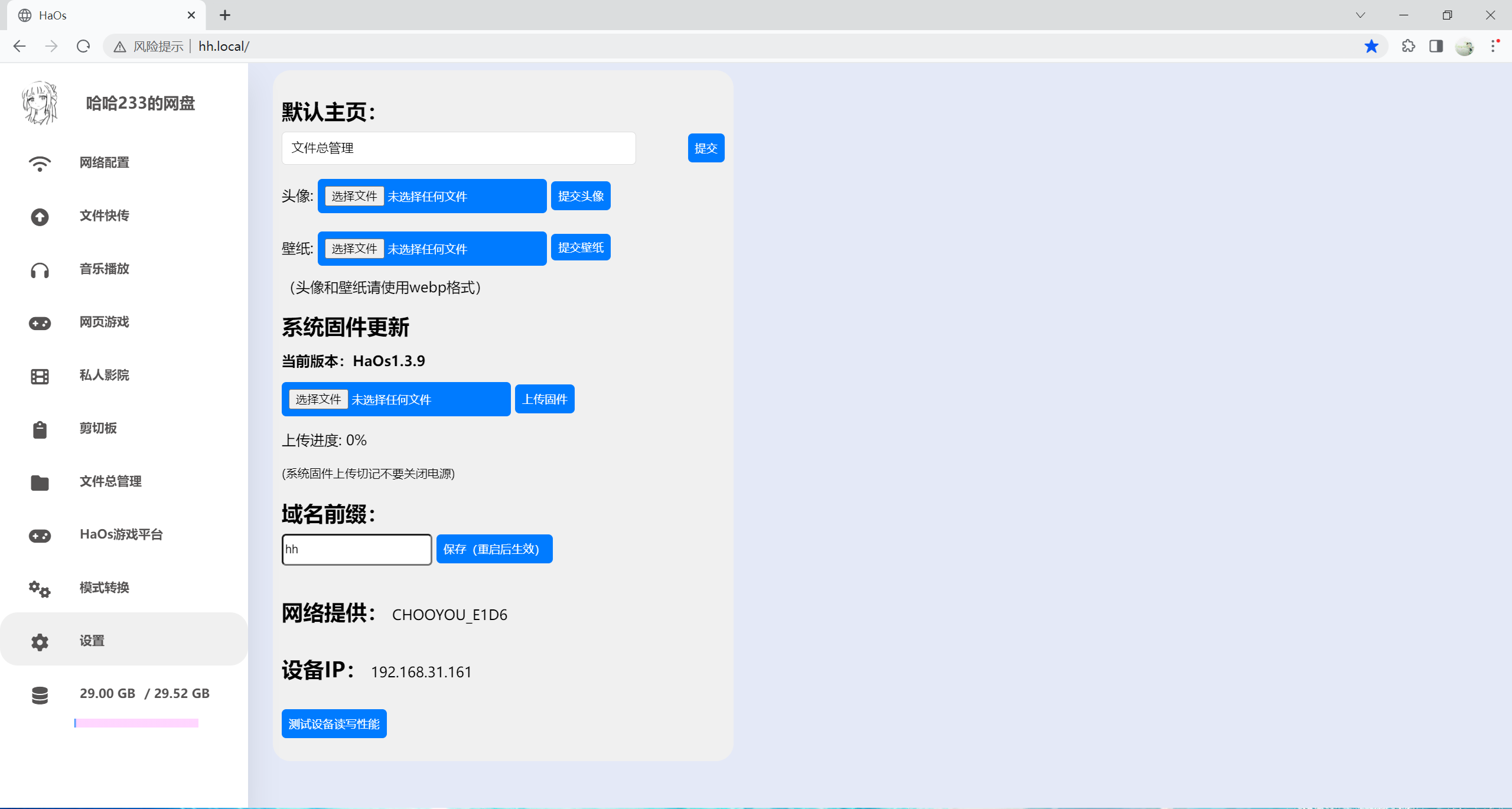1512x809 pixels.
Task: Open the browser extensions puzzle icon
Action: click(1408, 46)
